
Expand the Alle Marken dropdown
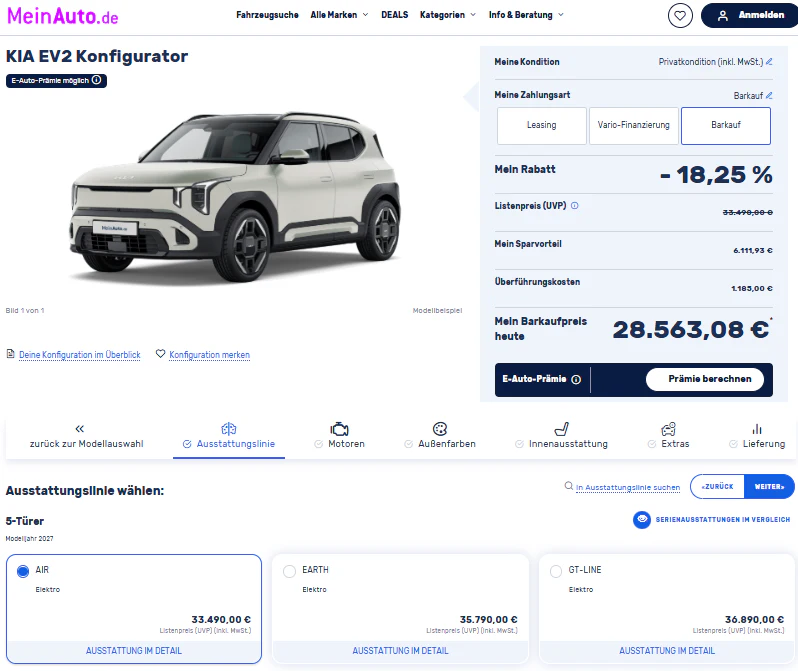tap(339, 15)
